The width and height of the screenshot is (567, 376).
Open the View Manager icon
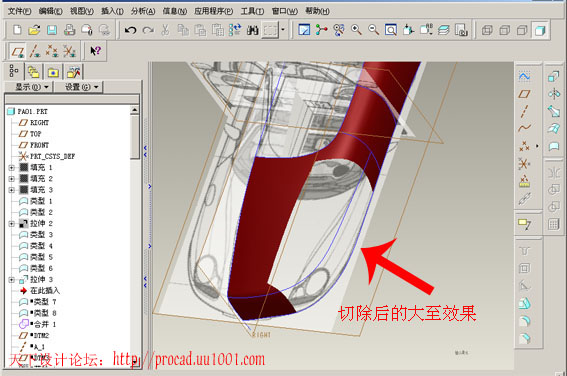tap(461, 30)
